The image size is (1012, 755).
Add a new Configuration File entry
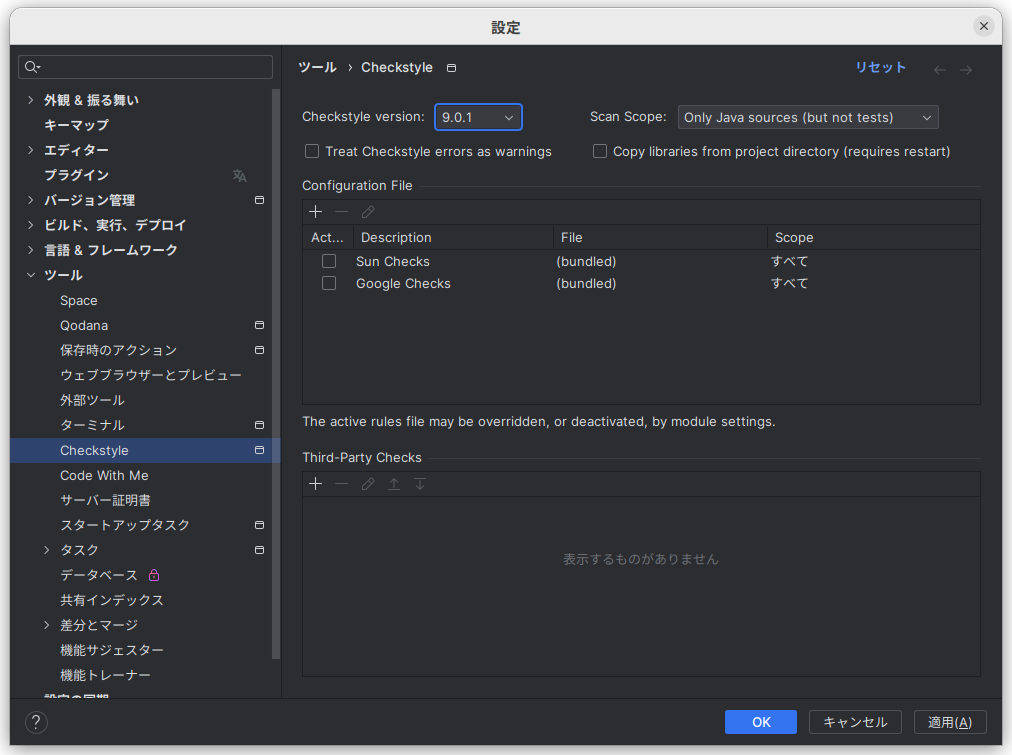coord(315,212)
